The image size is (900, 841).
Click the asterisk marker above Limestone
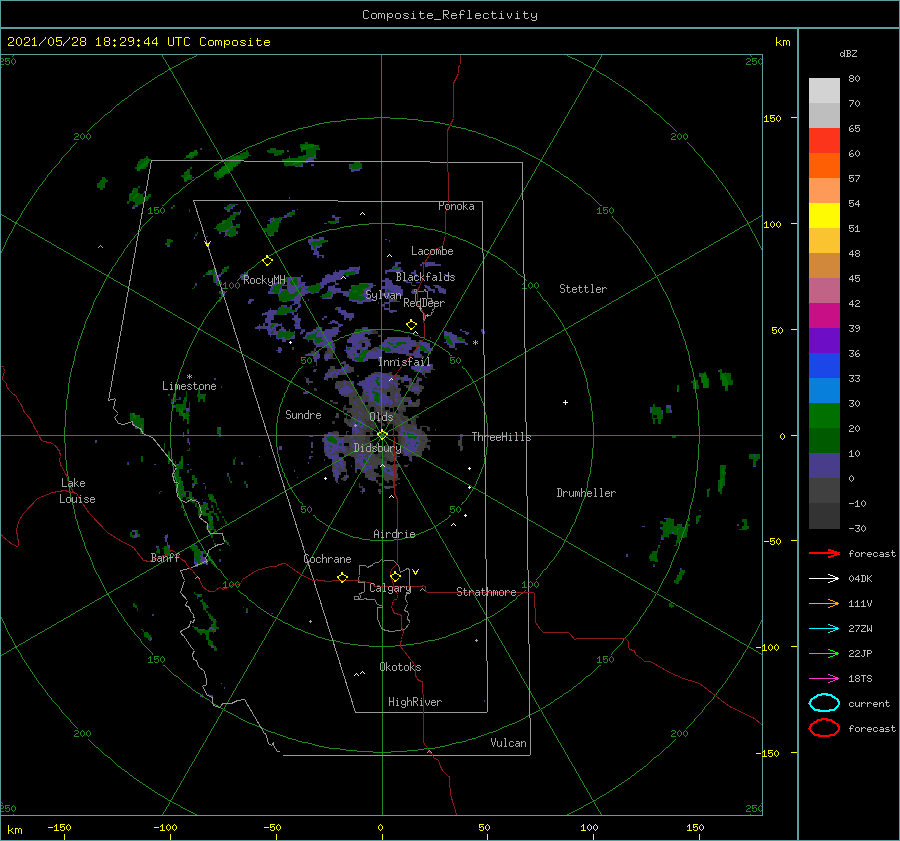point(189,377)
